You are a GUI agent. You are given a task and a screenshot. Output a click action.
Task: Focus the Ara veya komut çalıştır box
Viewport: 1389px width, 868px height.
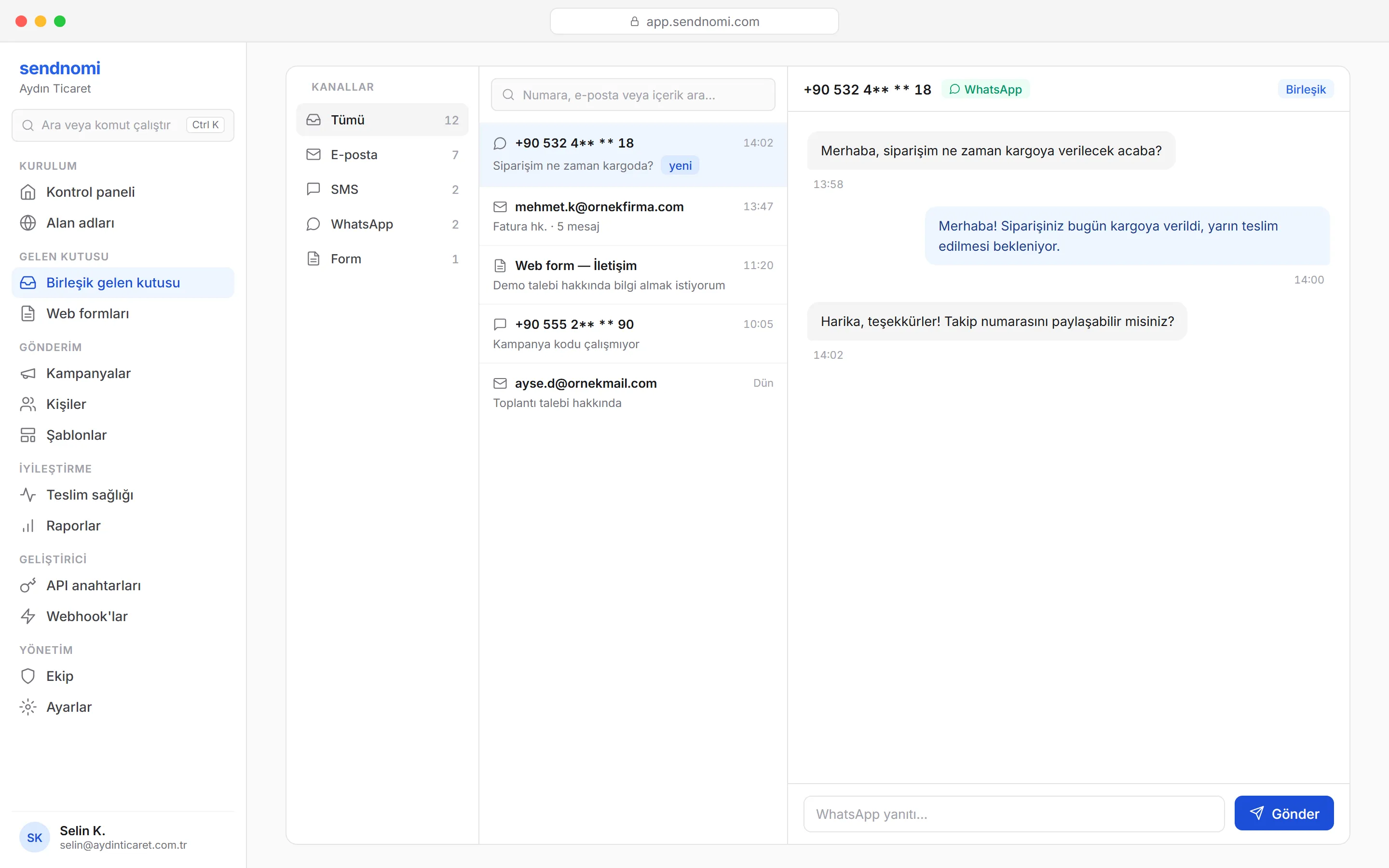pos(123,125)
